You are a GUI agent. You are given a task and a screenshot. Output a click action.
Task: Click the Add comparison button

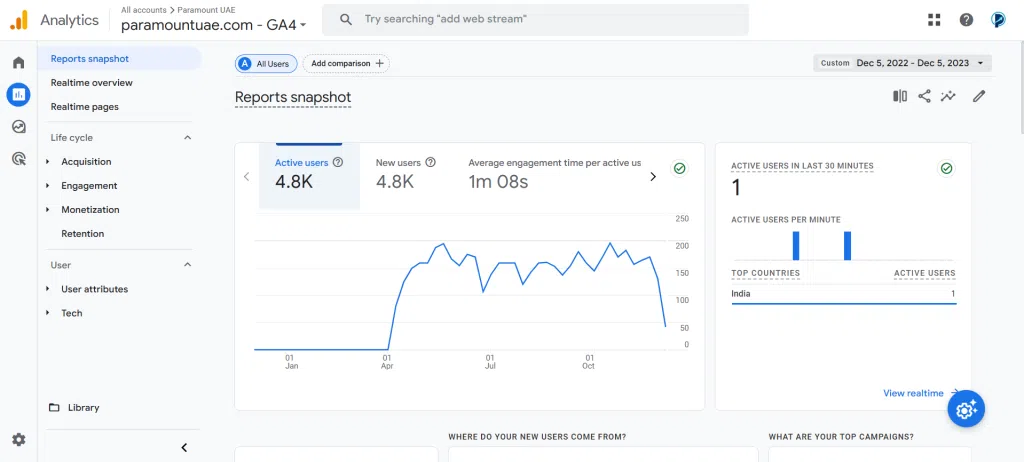[x=346, y=63]
